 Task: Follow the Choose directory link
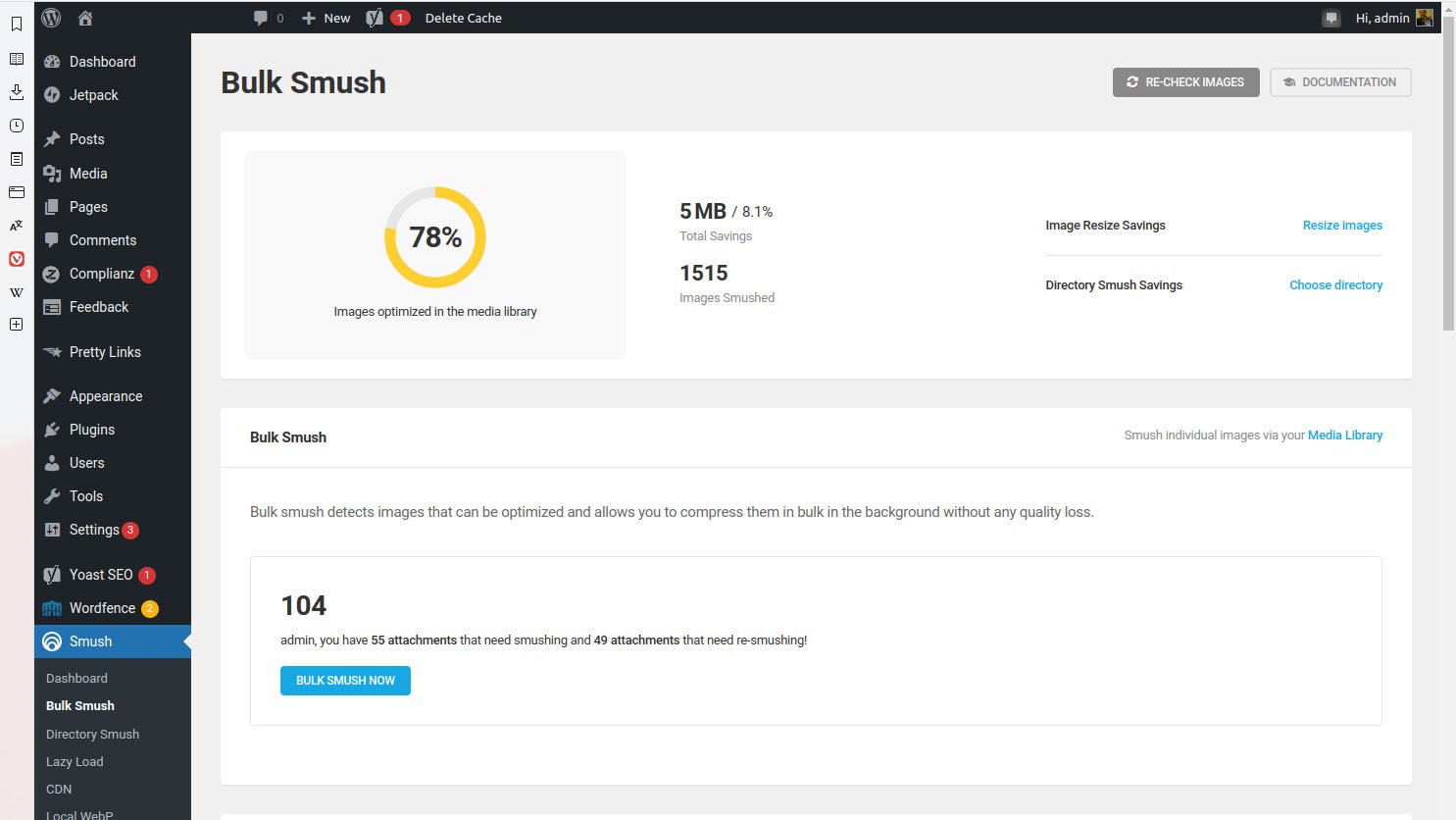tap(1335, 285)
